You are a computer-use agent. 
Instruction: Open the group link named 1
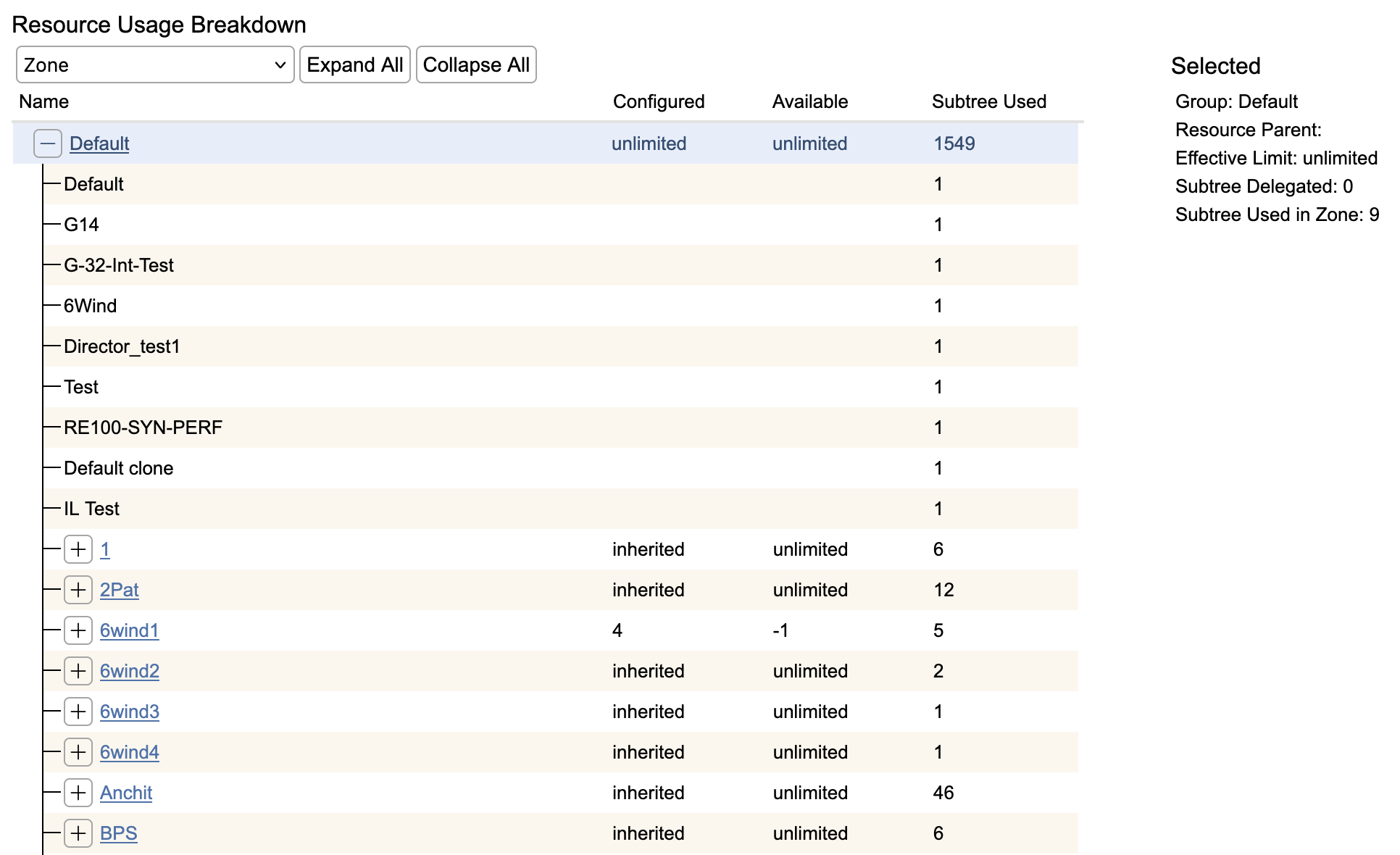[105, 549]
